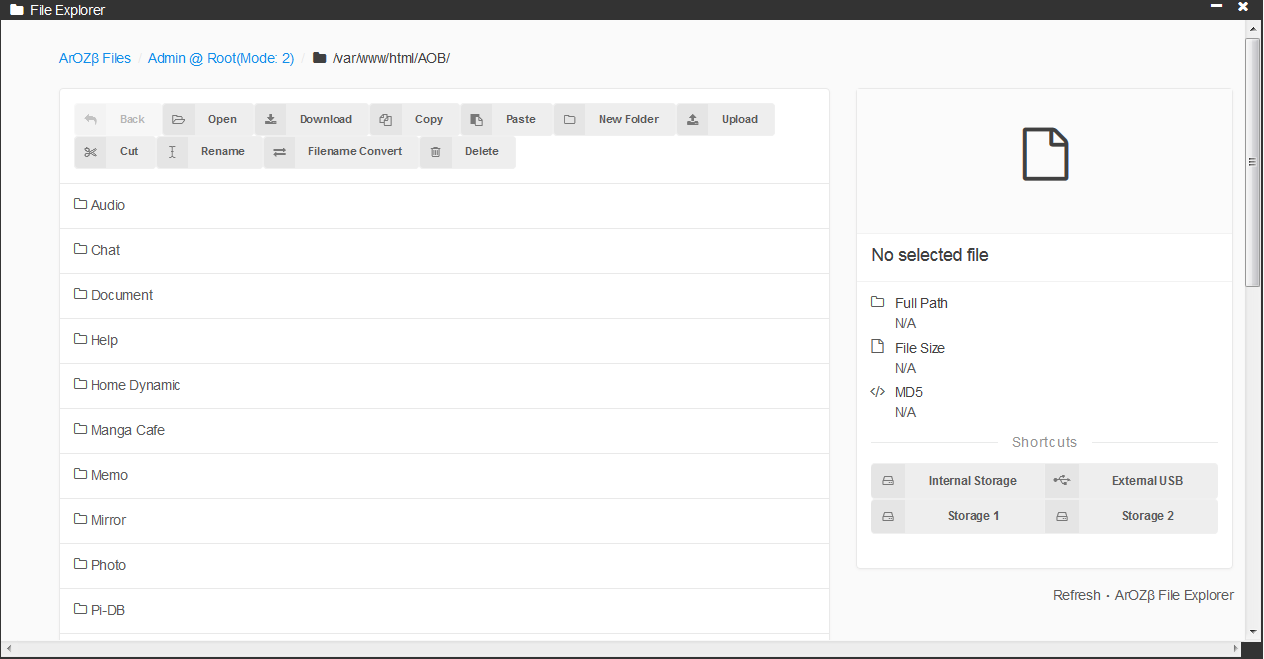Select the Filename Convert arrows icon
The width and height of the screenshot is (1264, 659).
[x=280, y=152]
